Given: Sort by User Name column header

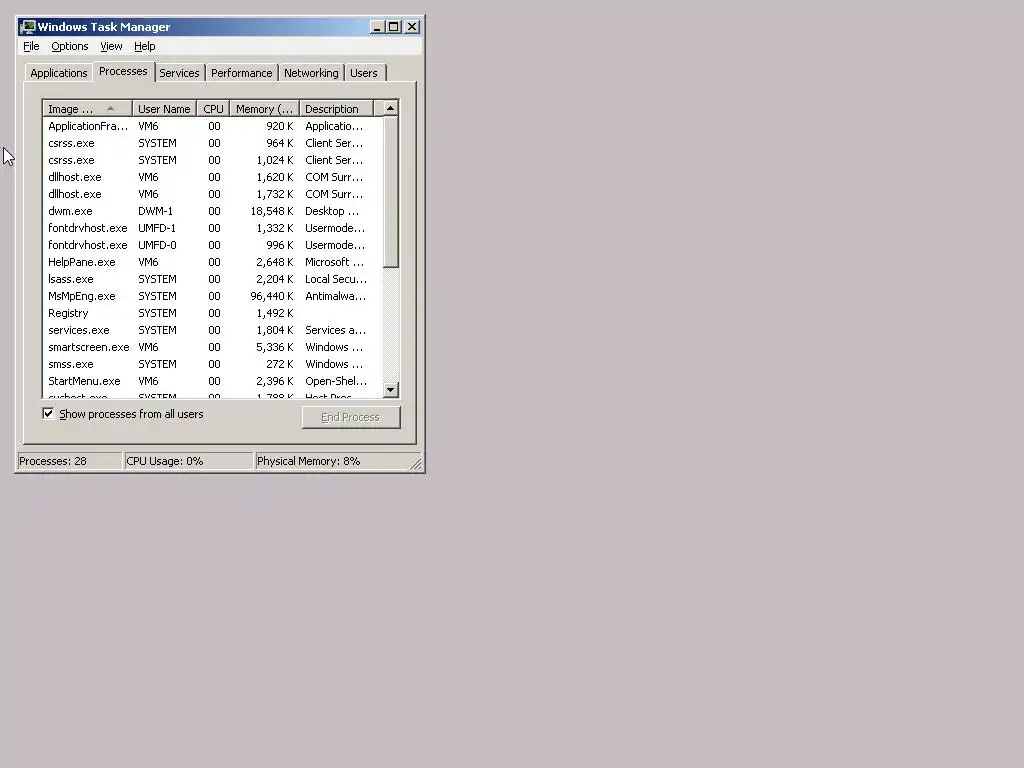Looking at the screenshot, I should 164,109.
